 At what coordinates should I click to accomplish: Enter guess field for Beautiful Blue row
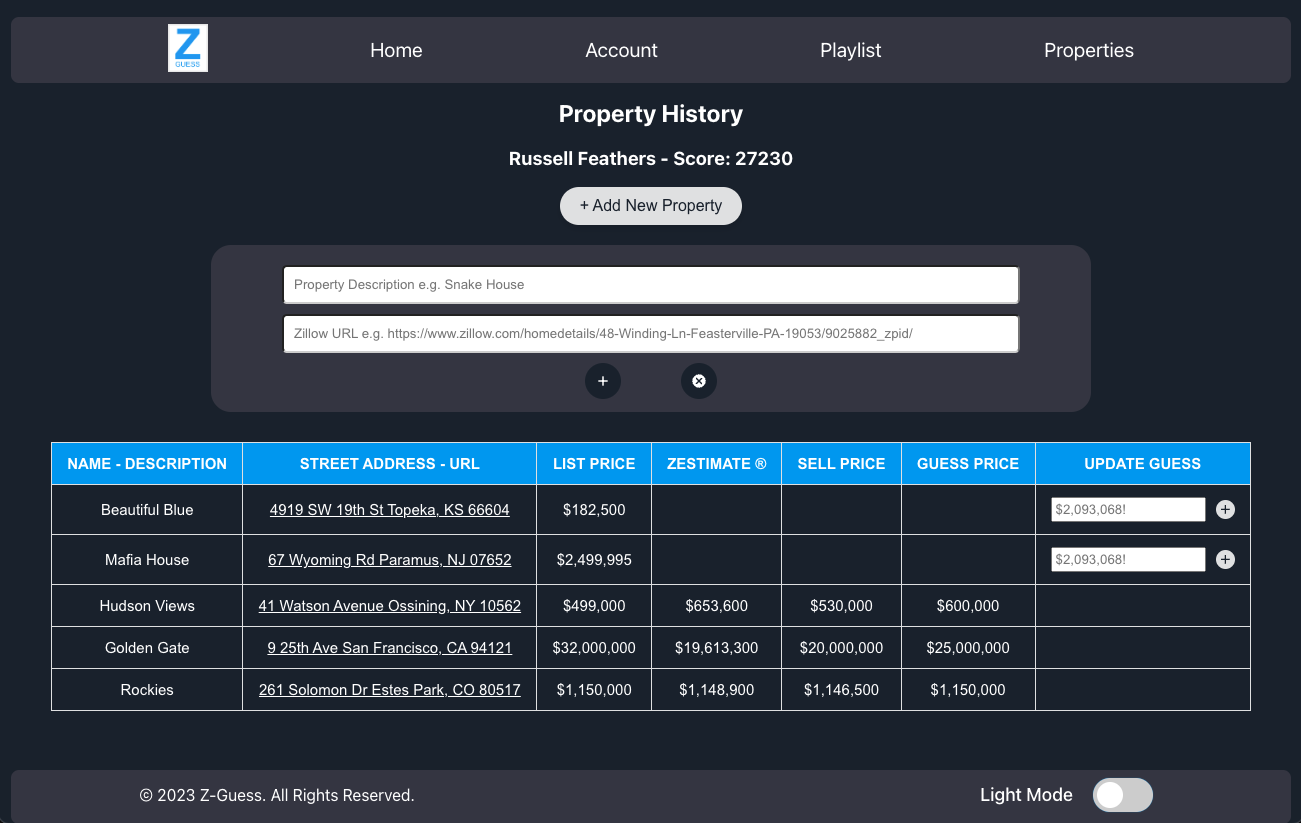[x=1127, y=510]
